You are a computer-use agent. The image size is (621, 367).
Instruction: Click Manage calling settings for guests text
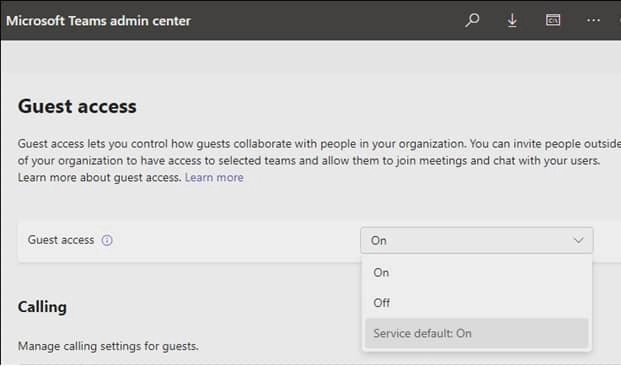coord(108,346)
